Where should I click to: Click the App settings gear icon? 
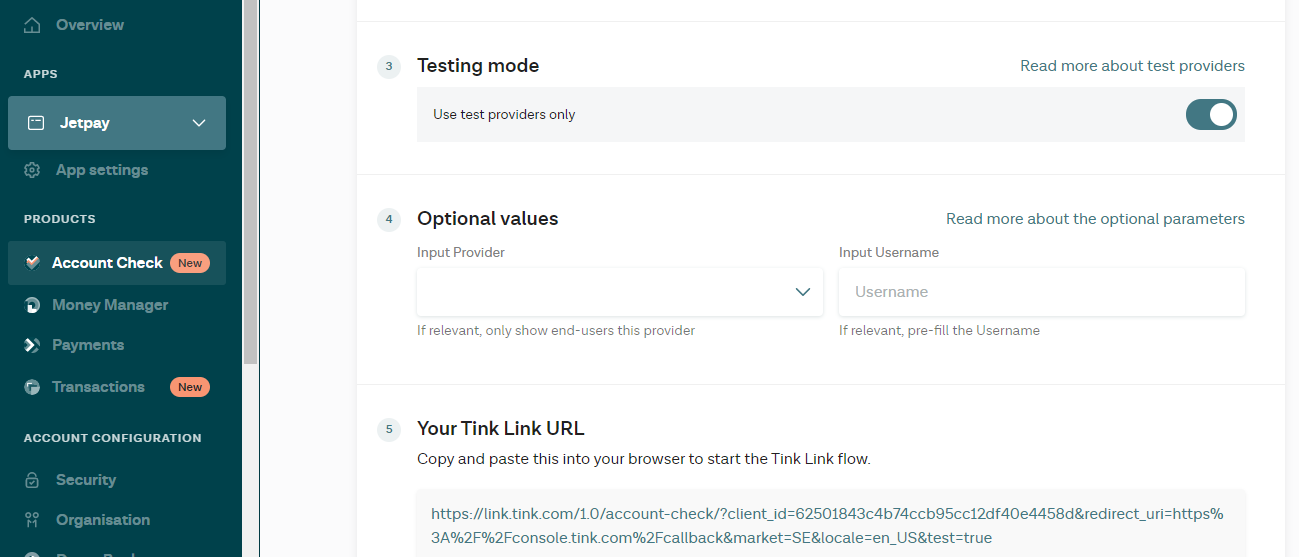32,170
